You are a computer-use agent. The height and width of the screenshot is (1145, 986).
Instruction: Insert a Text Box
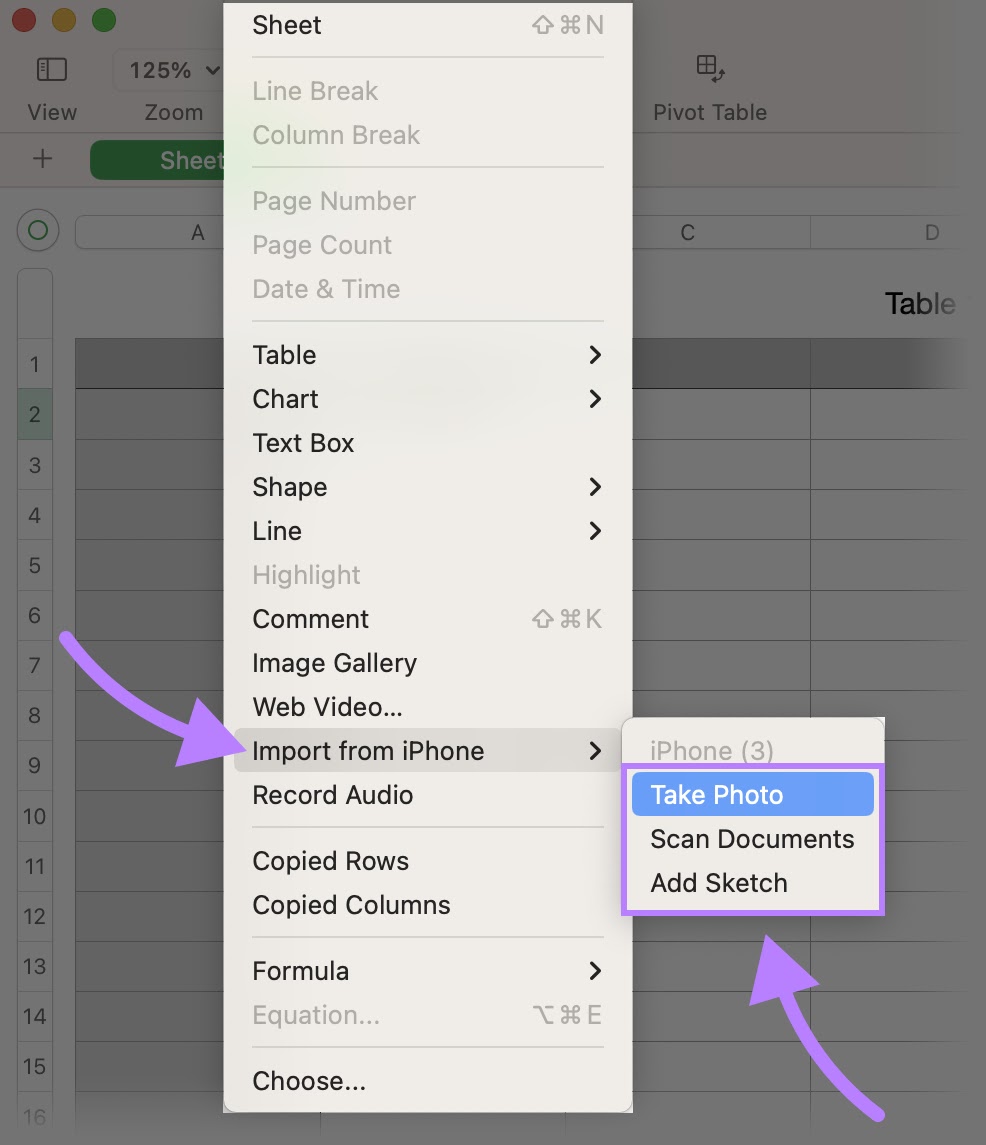pyautogui.click(x=303, y=443)
